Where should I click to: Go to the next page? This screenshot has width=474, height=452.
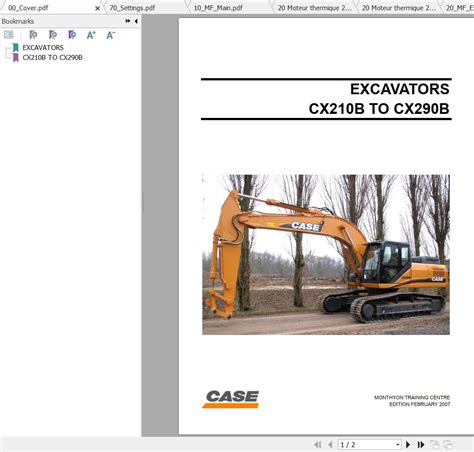pos(408,444)
